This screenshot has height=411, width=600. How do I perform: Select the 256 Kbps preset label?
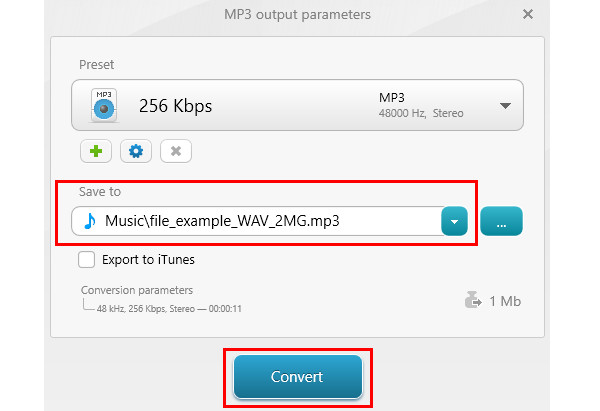[x=175, y=106]
